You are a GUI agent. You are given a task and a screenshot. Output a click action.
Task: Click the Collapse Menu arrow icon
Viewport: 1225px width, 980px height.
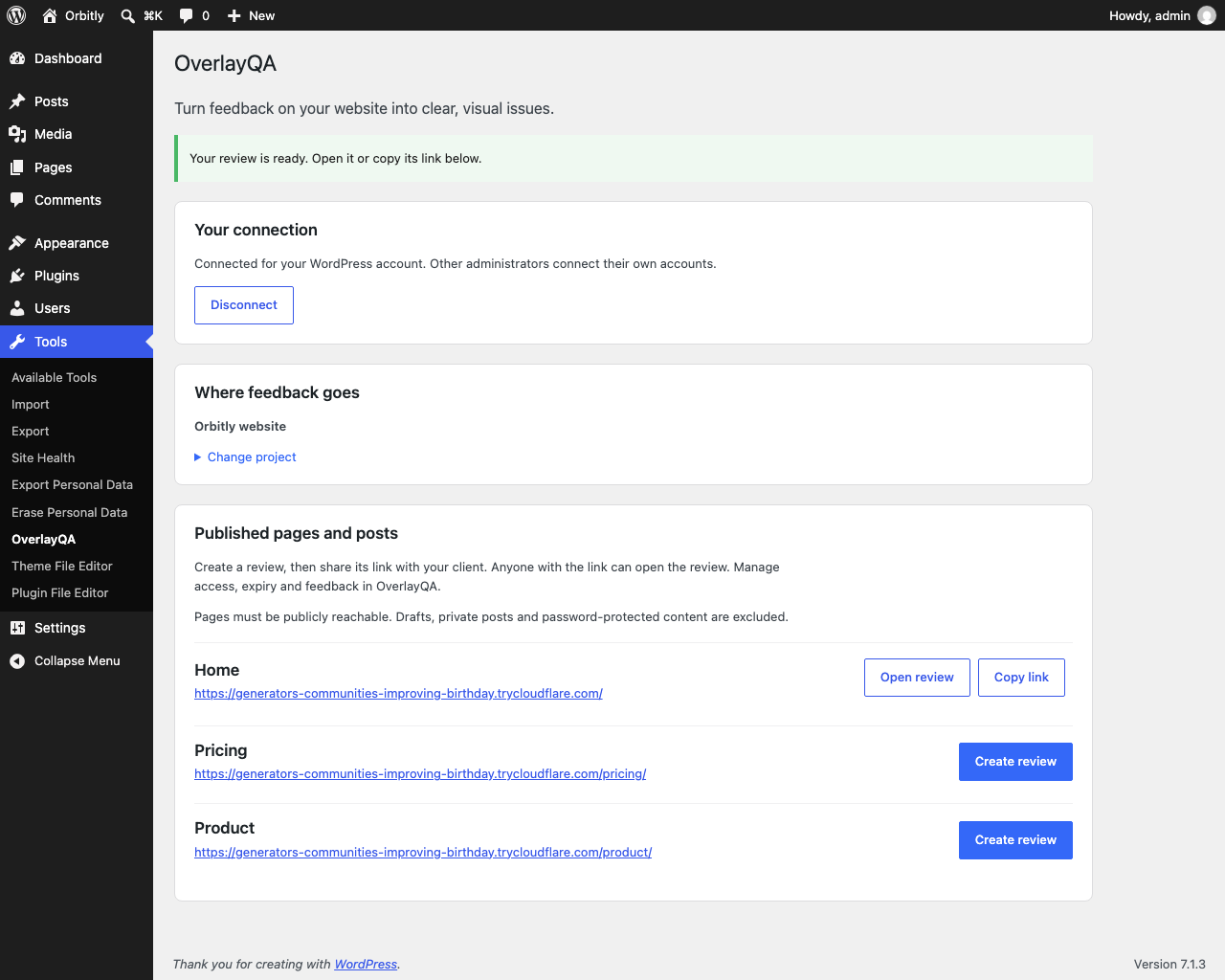coord(17,661)
